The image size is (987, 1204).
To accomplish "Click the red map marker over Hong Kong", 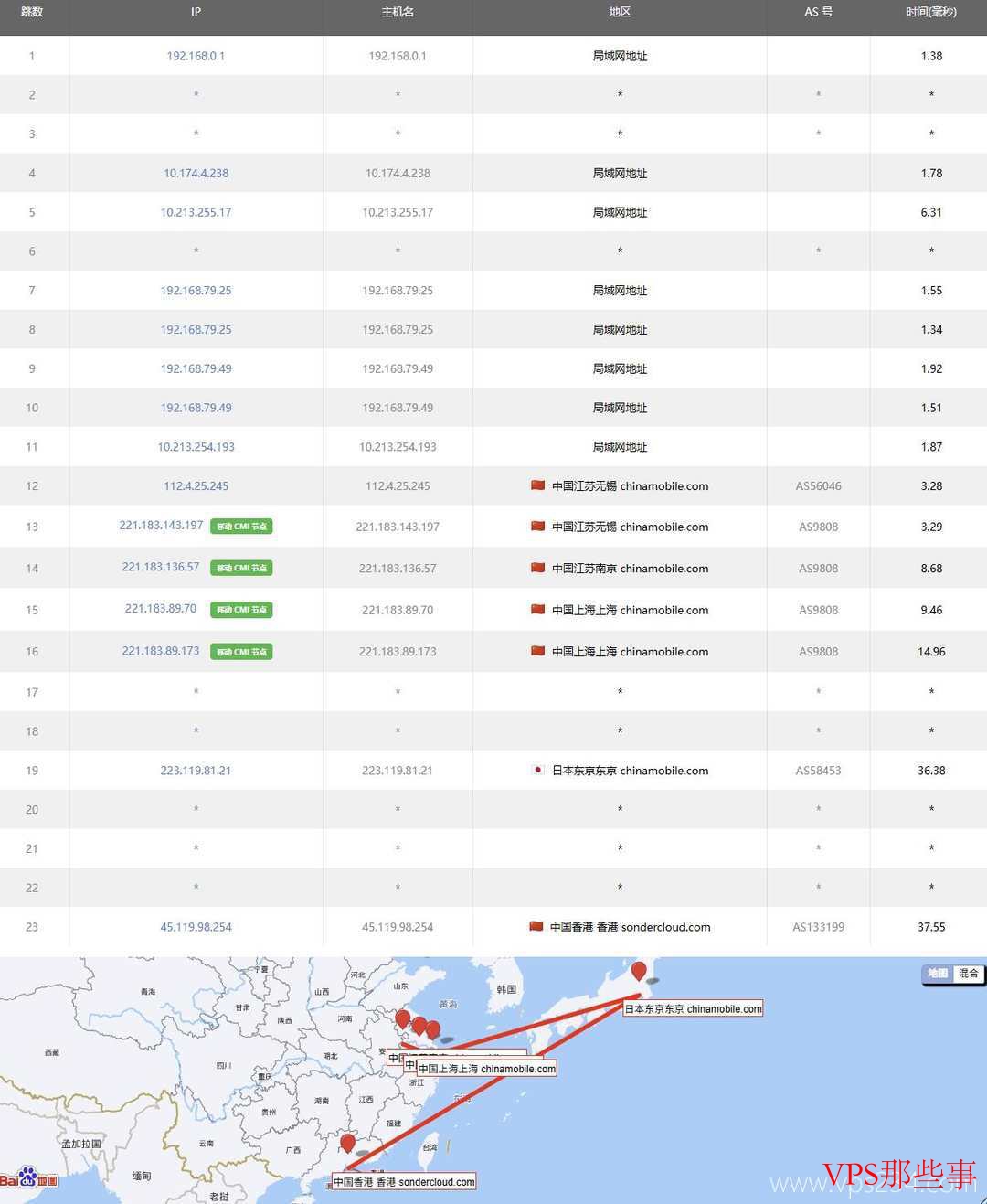I will [x=347, y=1144].
